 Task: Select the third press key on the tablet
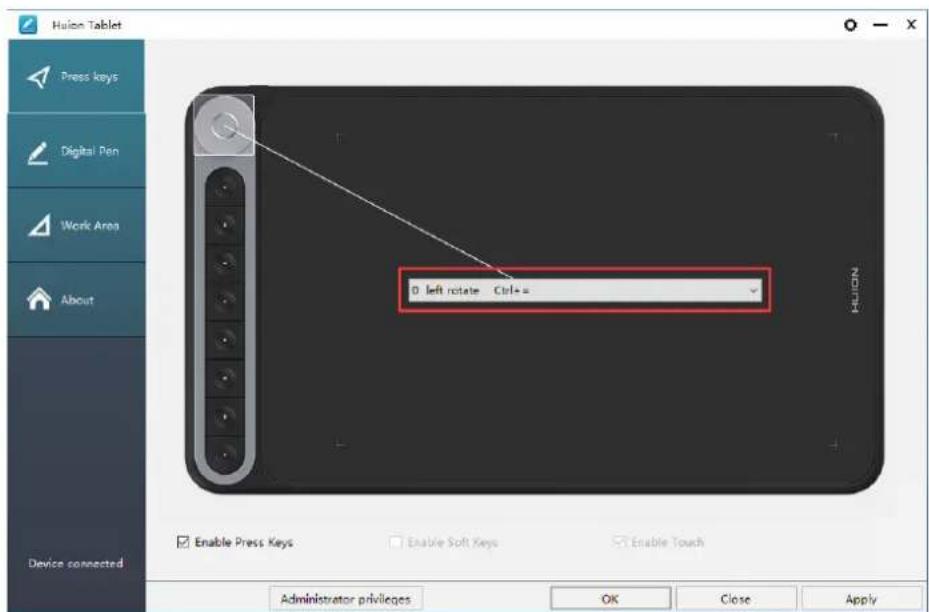point(225,263)
